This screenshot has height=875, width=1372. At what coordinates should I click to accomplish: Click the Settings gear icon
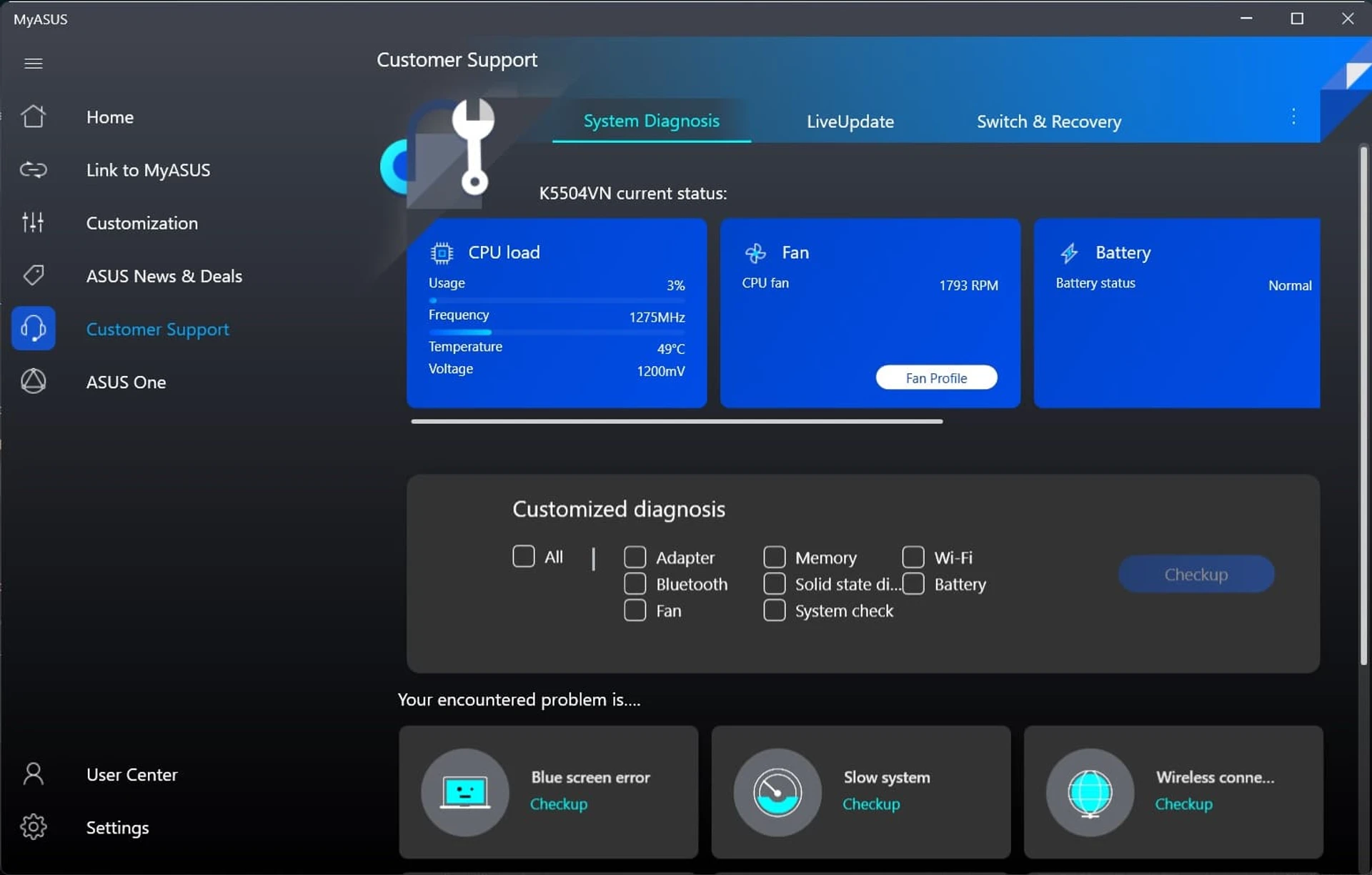click(x=33, y=826)
